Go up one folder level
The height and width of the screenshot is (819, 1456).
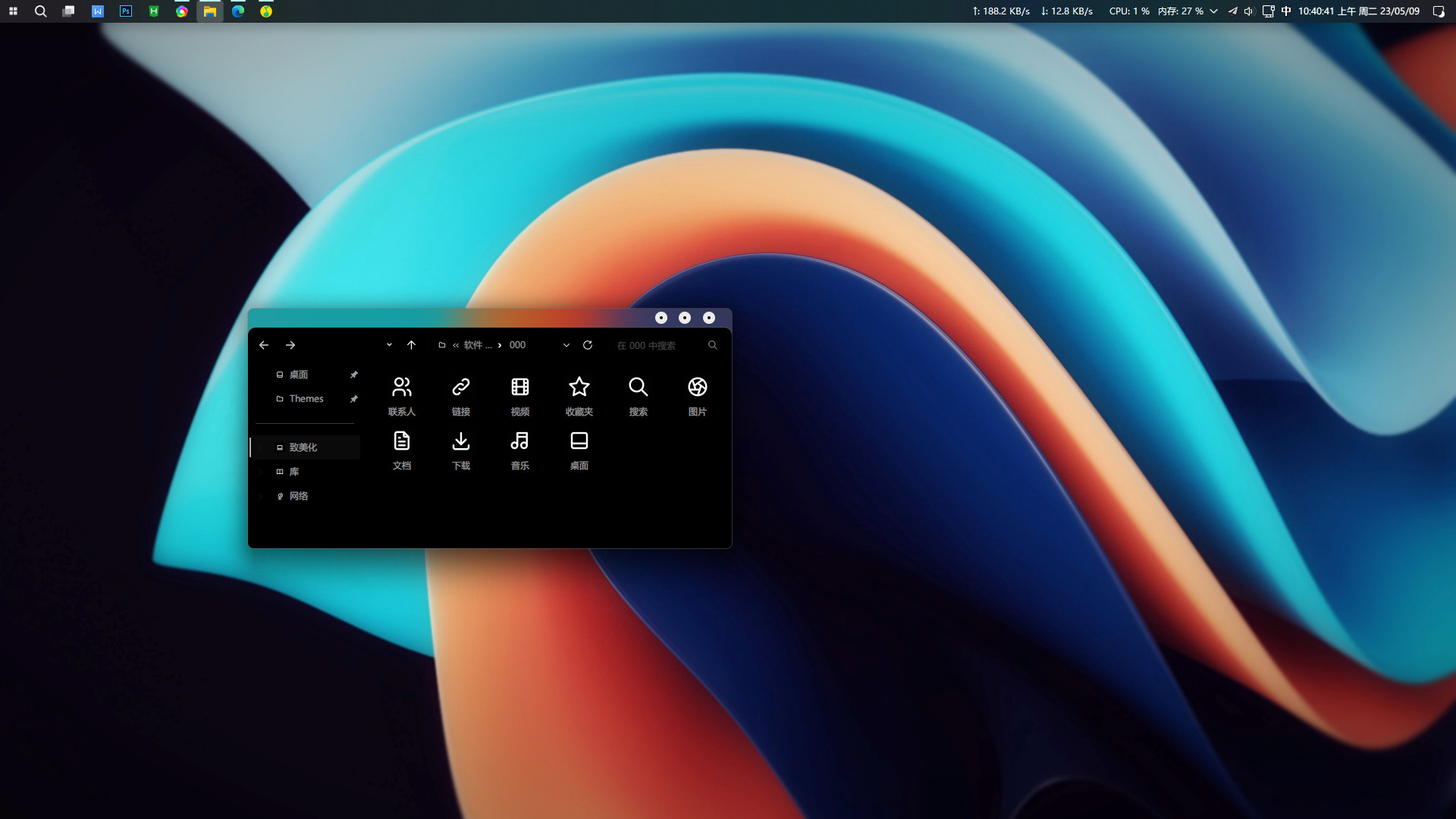411,345
